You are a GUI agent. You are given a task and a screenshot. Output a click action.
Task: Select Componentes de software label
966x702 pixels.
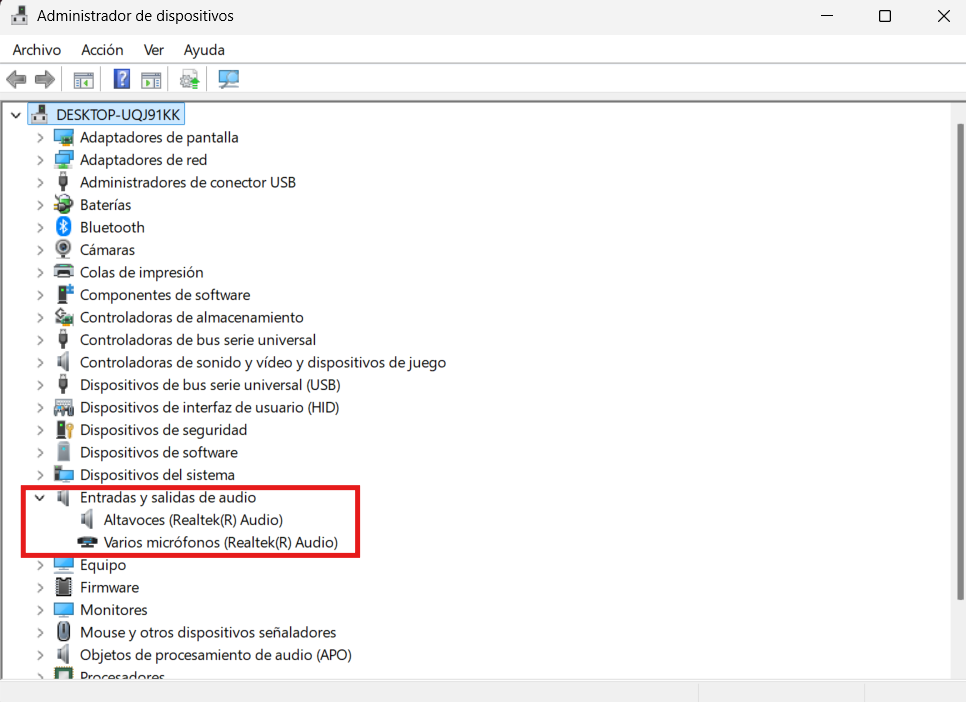tap(165, 295)
